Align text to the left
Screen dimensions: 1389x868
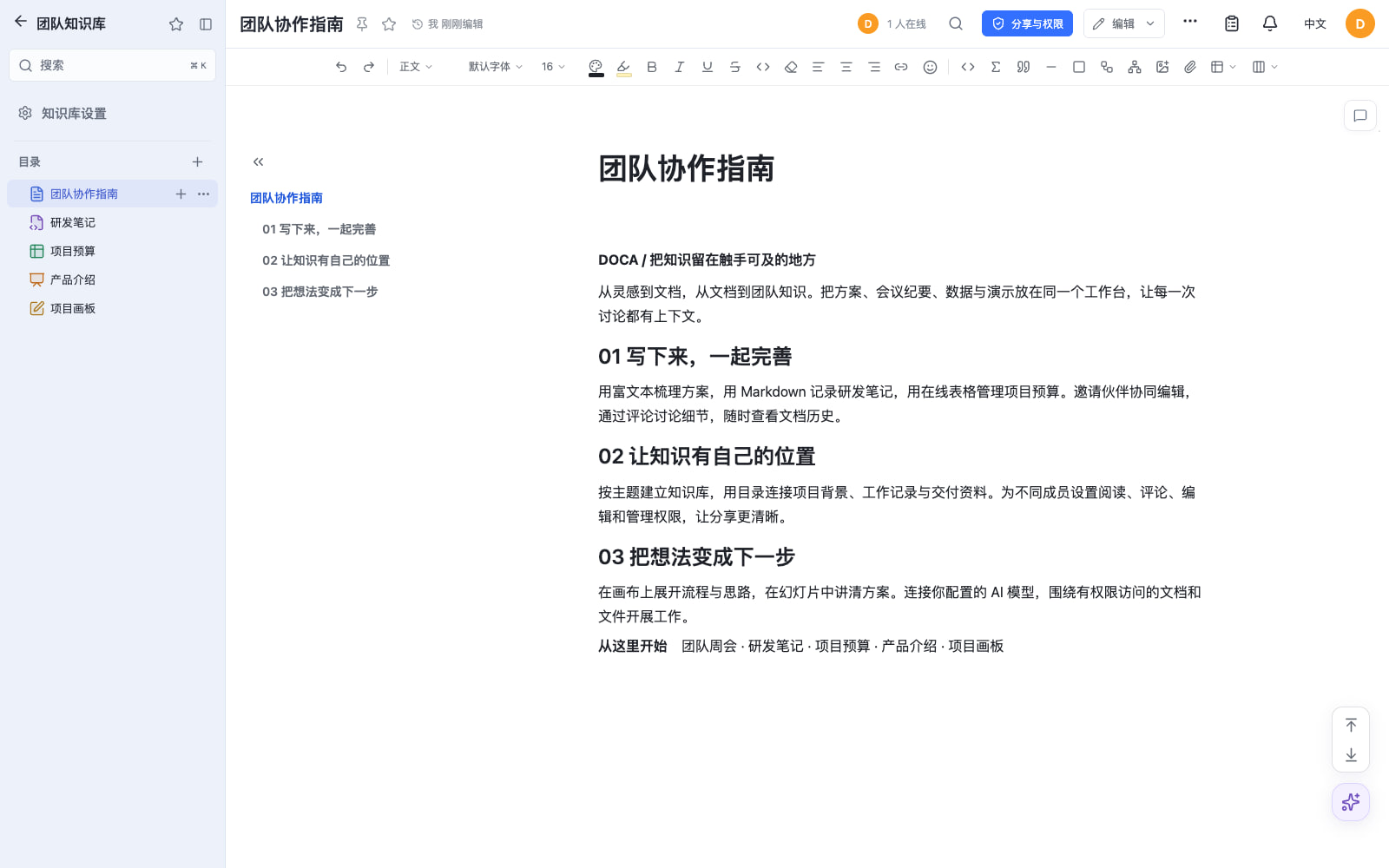(818, 67)
